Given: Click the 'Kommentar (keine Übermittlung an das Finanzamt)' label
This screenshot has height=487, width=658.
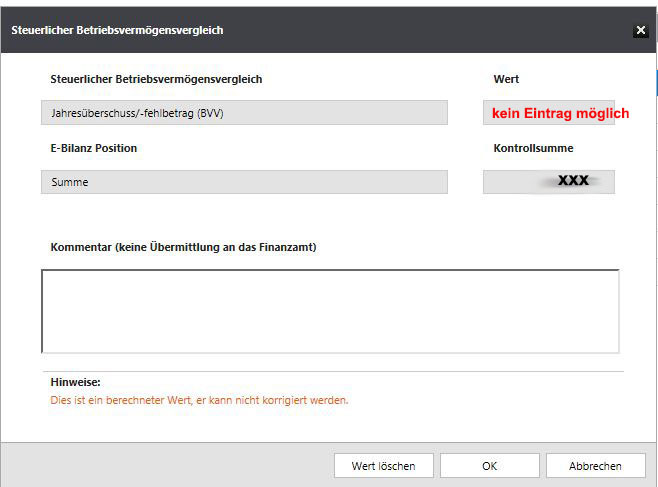Looking at the screenshot, I should coord(183,247).
